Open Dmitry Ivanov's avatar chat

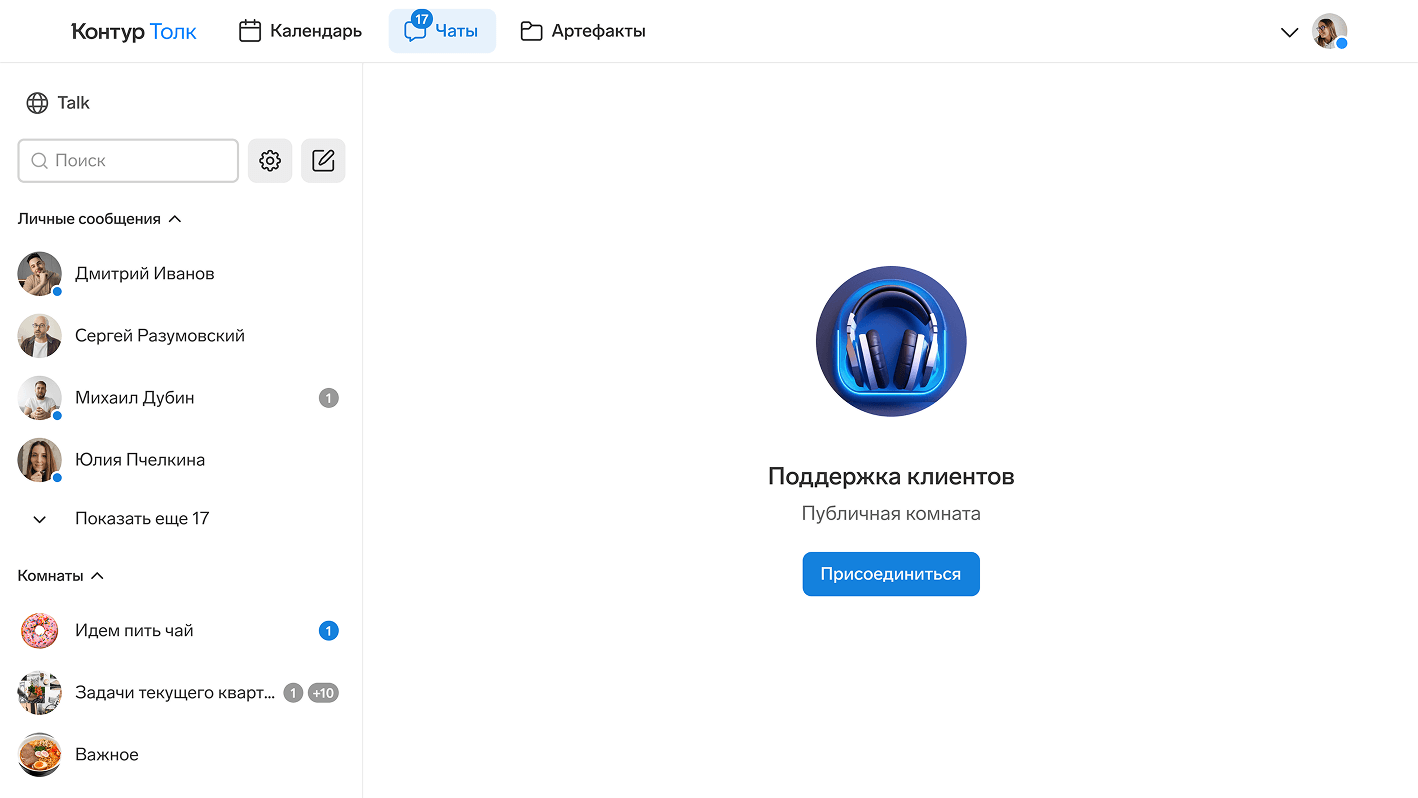tap(40, 274)
